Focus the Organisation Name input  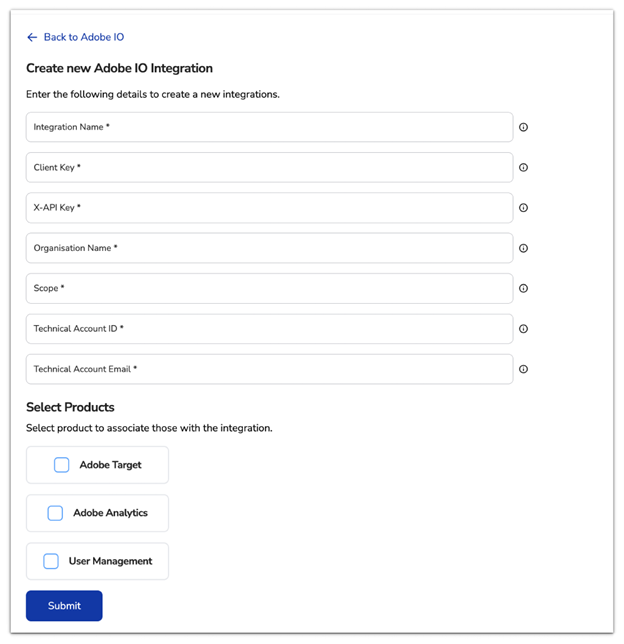coord(269,248)
